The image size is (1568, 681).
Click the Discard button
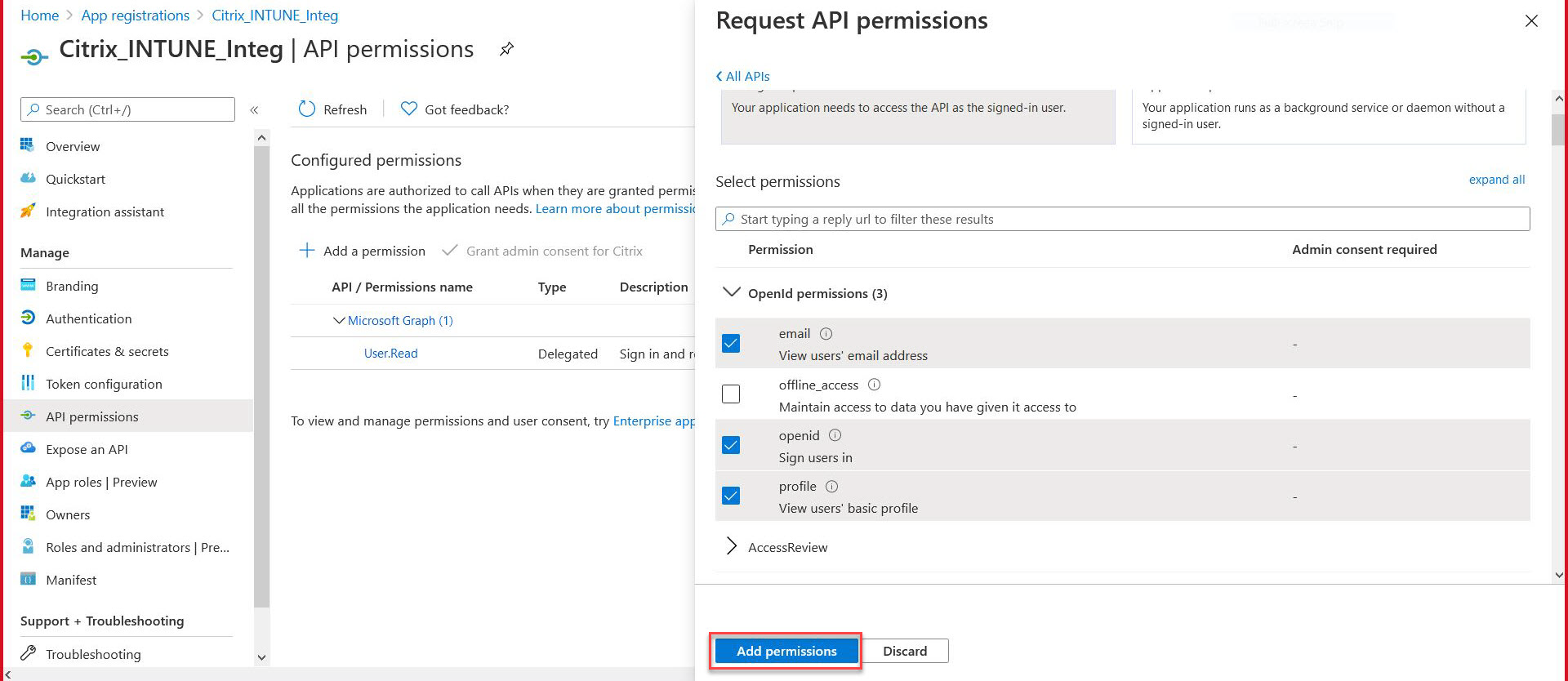point(905,651)
